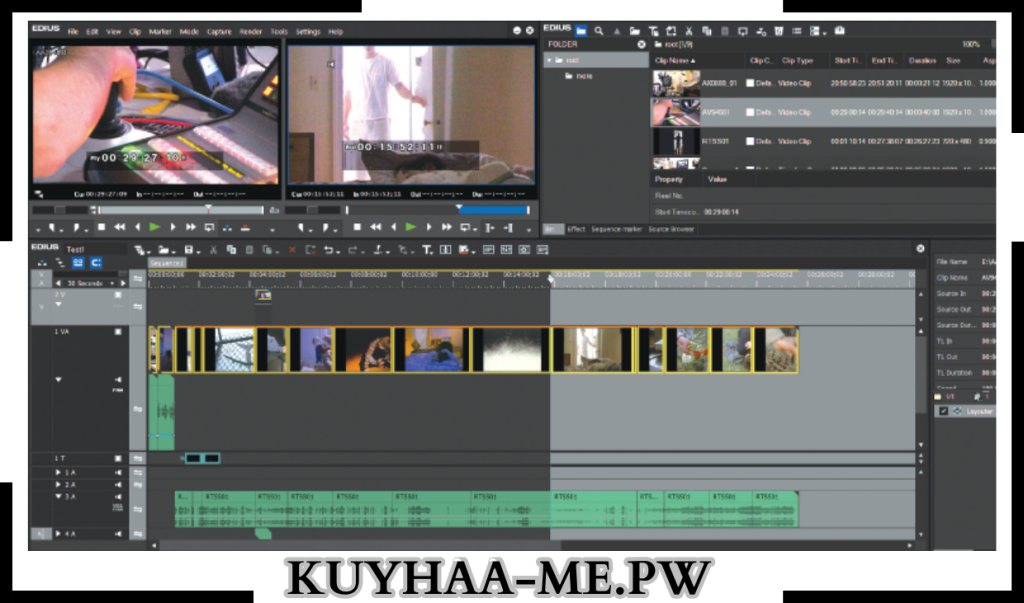
Task: Click the Clip Type column header
Action: [x=797, y=61]
